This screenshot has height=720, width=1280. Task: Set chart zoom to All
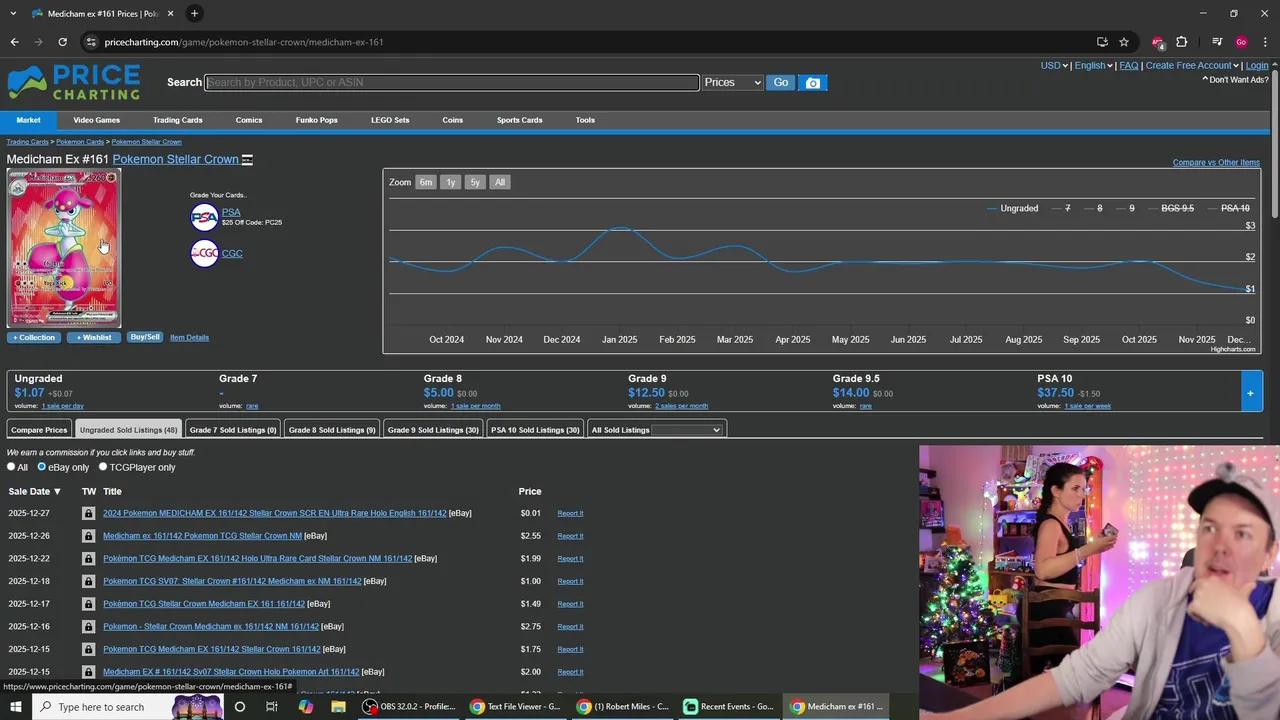500,182
